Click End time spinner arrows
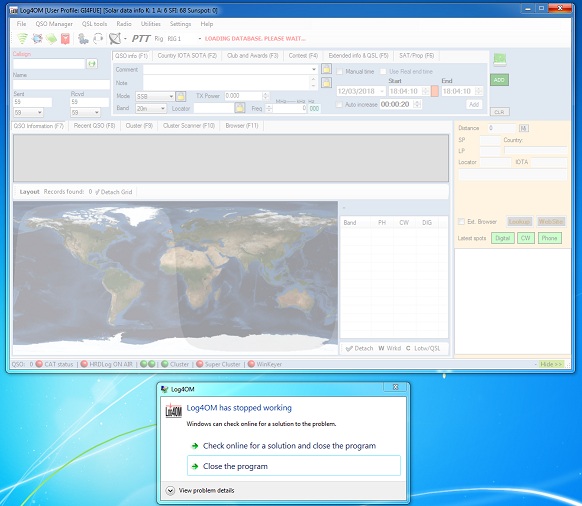Viewport: 582px width, 506px height. point(479,91)
